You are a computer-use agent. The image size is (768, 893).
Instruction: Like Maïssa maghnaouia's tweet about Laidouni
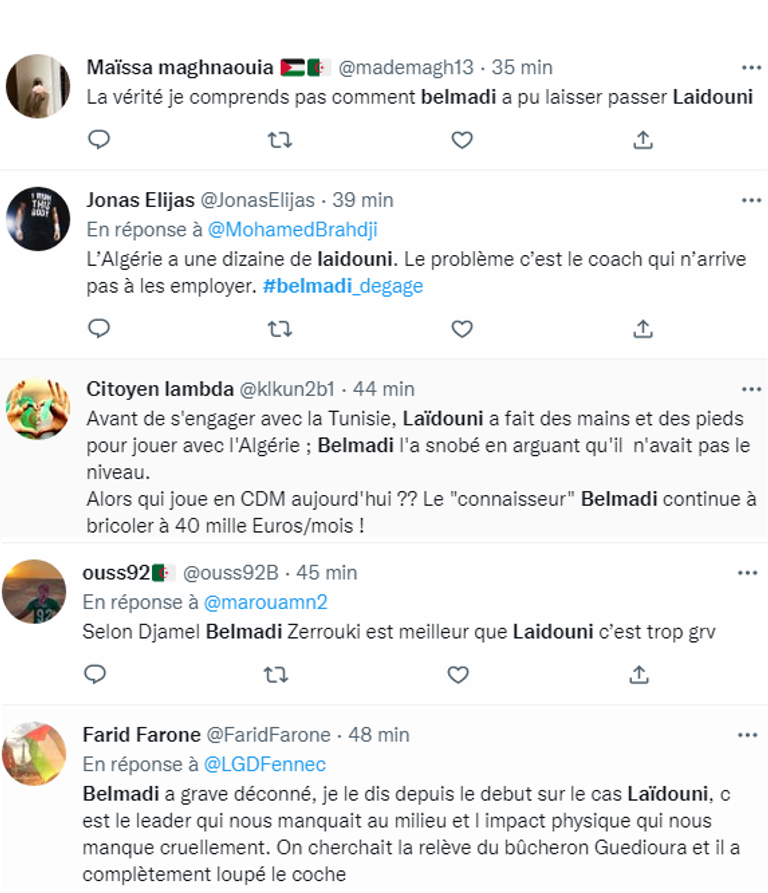click(461, 140)
